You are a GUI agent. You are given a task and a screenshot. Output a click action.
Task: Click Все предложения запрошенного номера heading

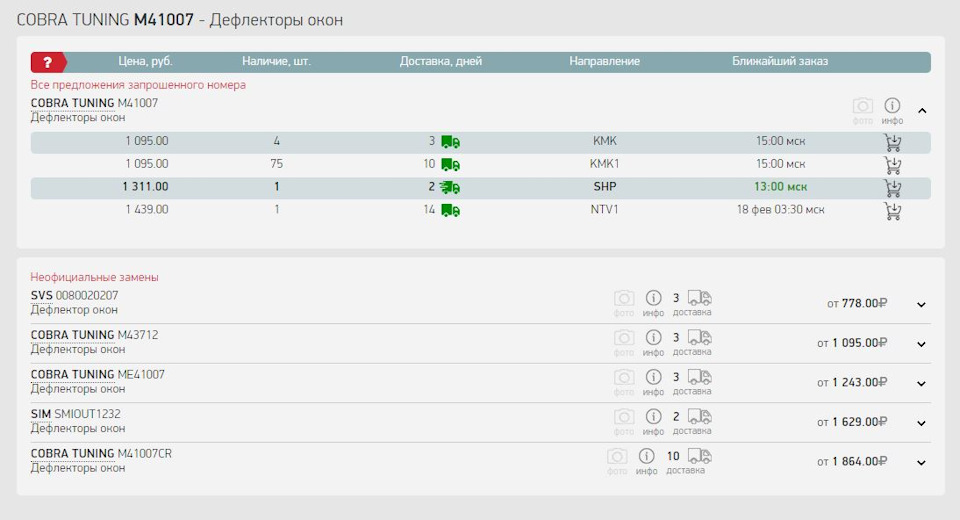(138, 85)
